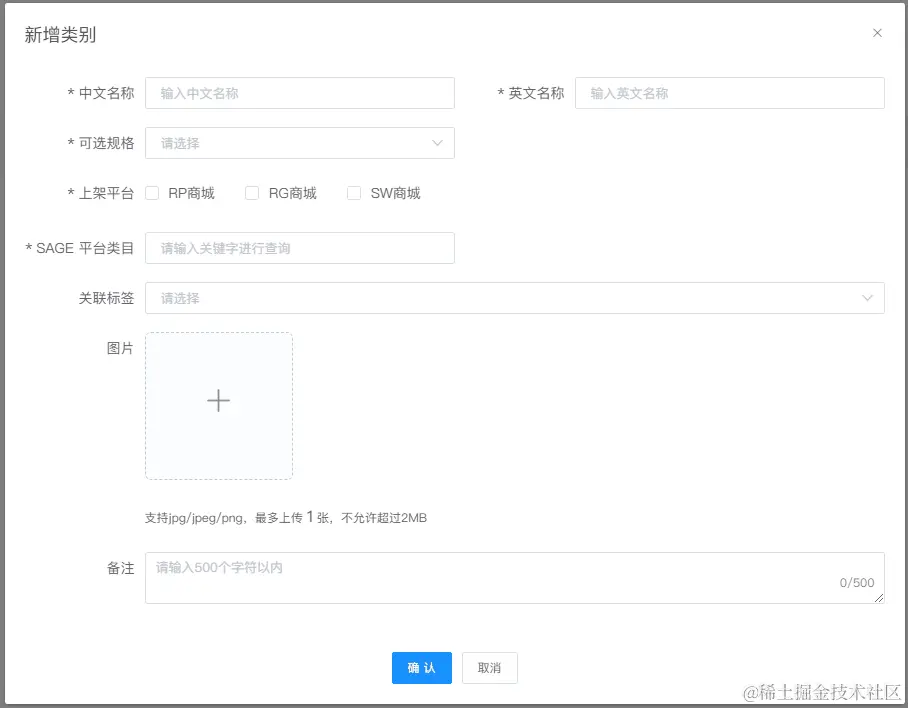Click the SAGE 平台类目 keyword search field
This screenshot has width=908, height=708.
click(x=300, y=247)
